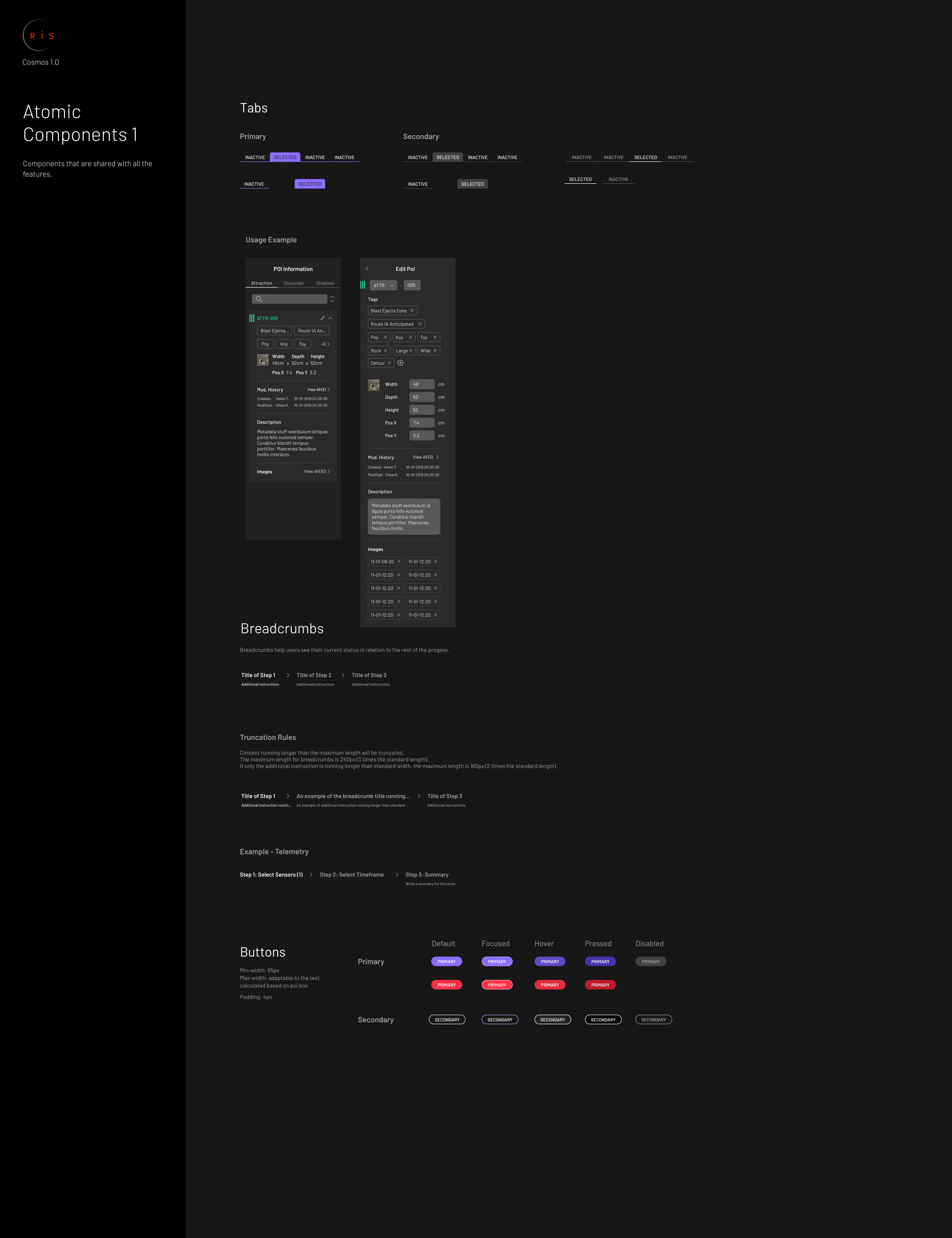Image resolution: width=952 pixels, height=1238 pixels.
Task: Click the add tag plus icon
Action: pyautogui.click(x=400, y=363)
